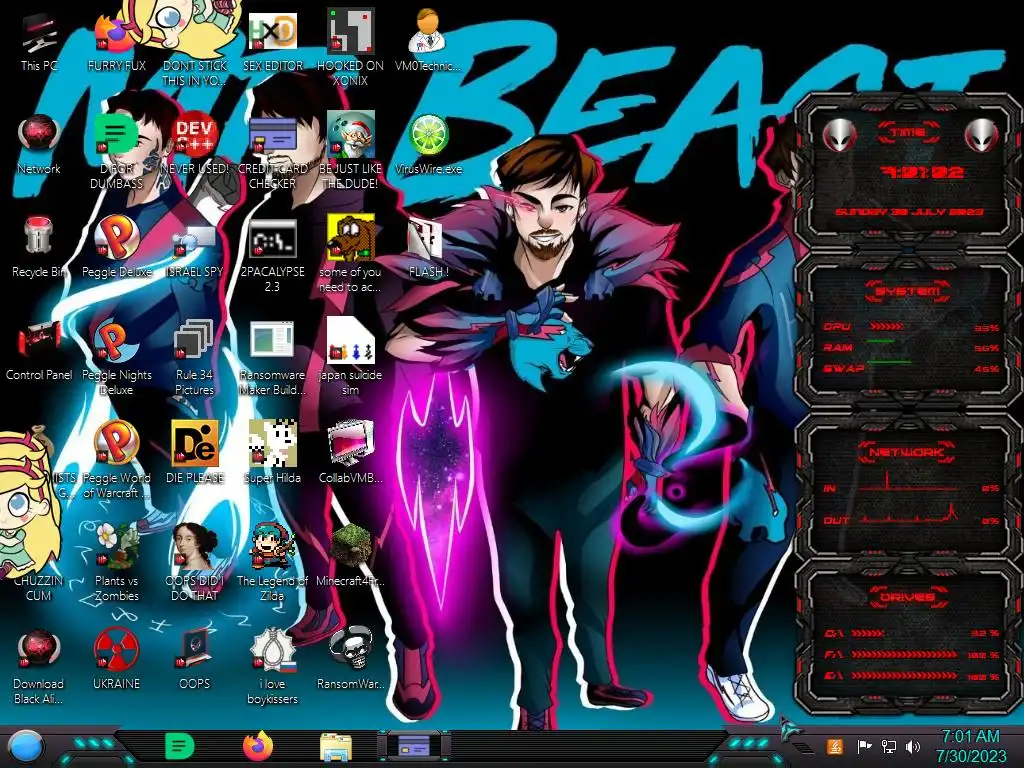This screenshot has height=768, width=1024.
Task: Click the C:\ drive bar in Drives widget
Action: pyautogui.click(x=867, y=633)
